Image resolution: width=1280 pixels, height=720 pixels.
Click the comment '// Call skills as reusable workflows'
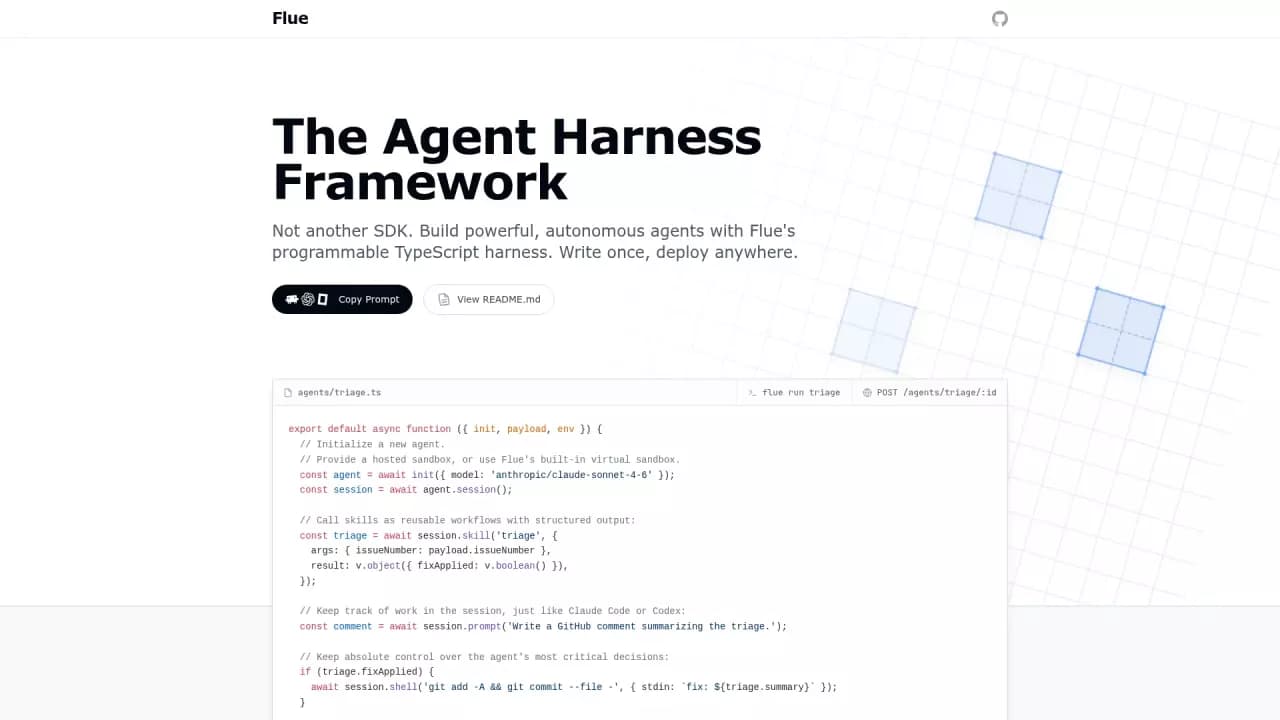pyautogui.click(x=468, y=520)
